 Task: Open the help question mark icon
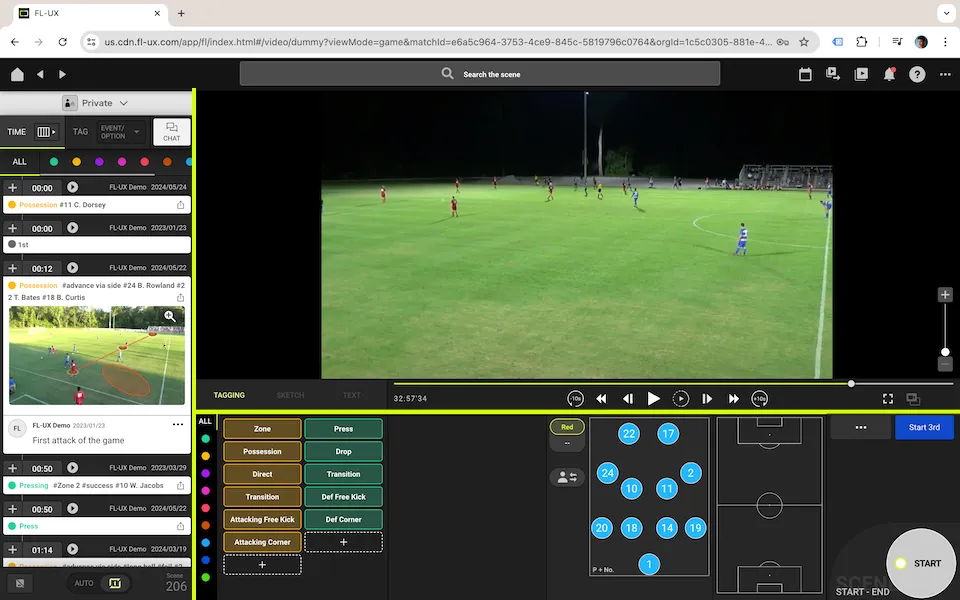tap(917, 74)
